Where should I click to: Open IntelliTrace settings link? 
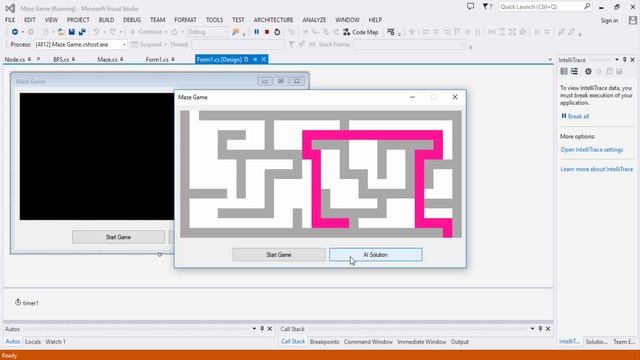coord(592,150)
